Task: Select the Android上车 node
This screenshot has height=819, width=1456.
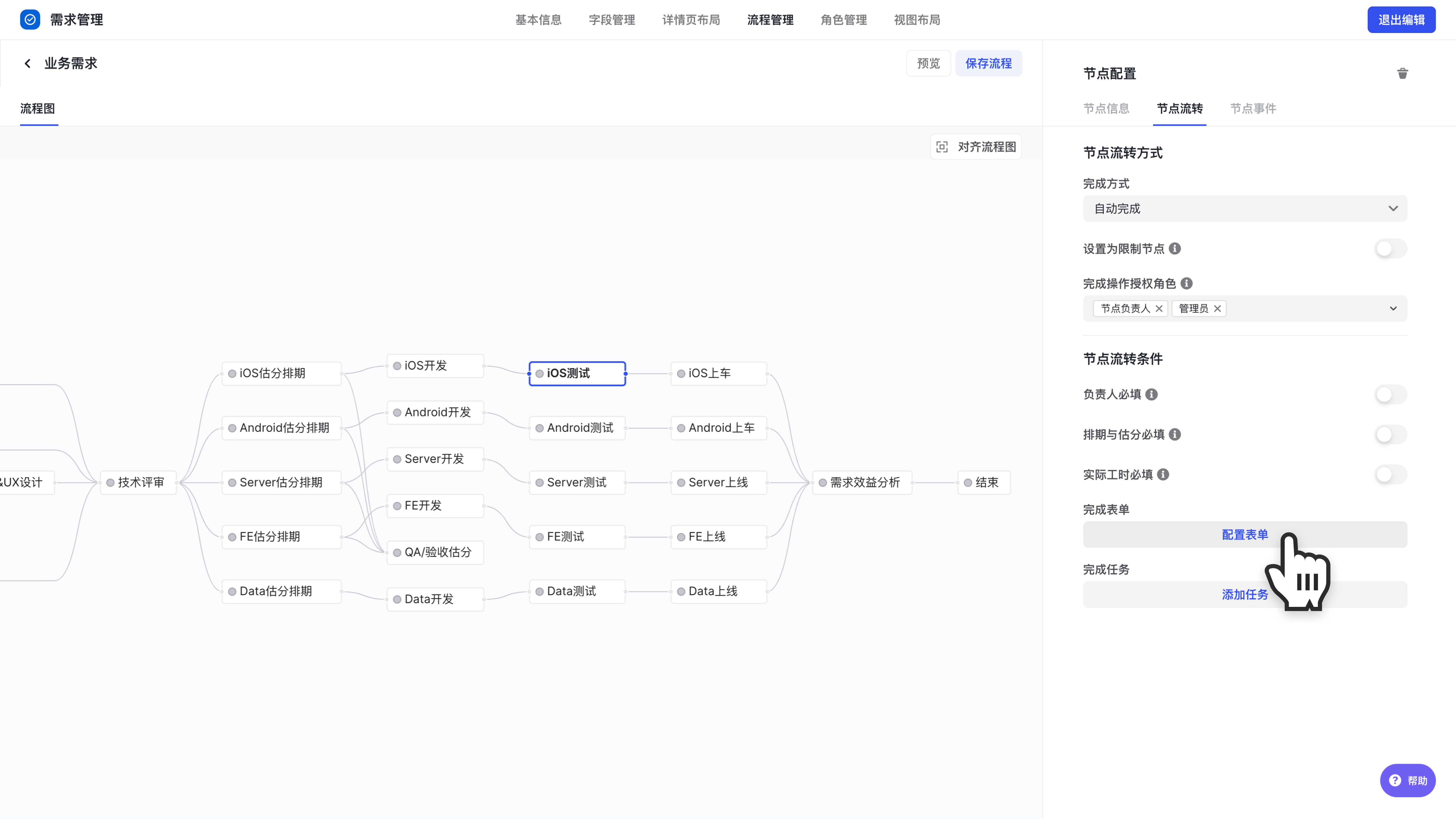Action: (x=719, y=428)
